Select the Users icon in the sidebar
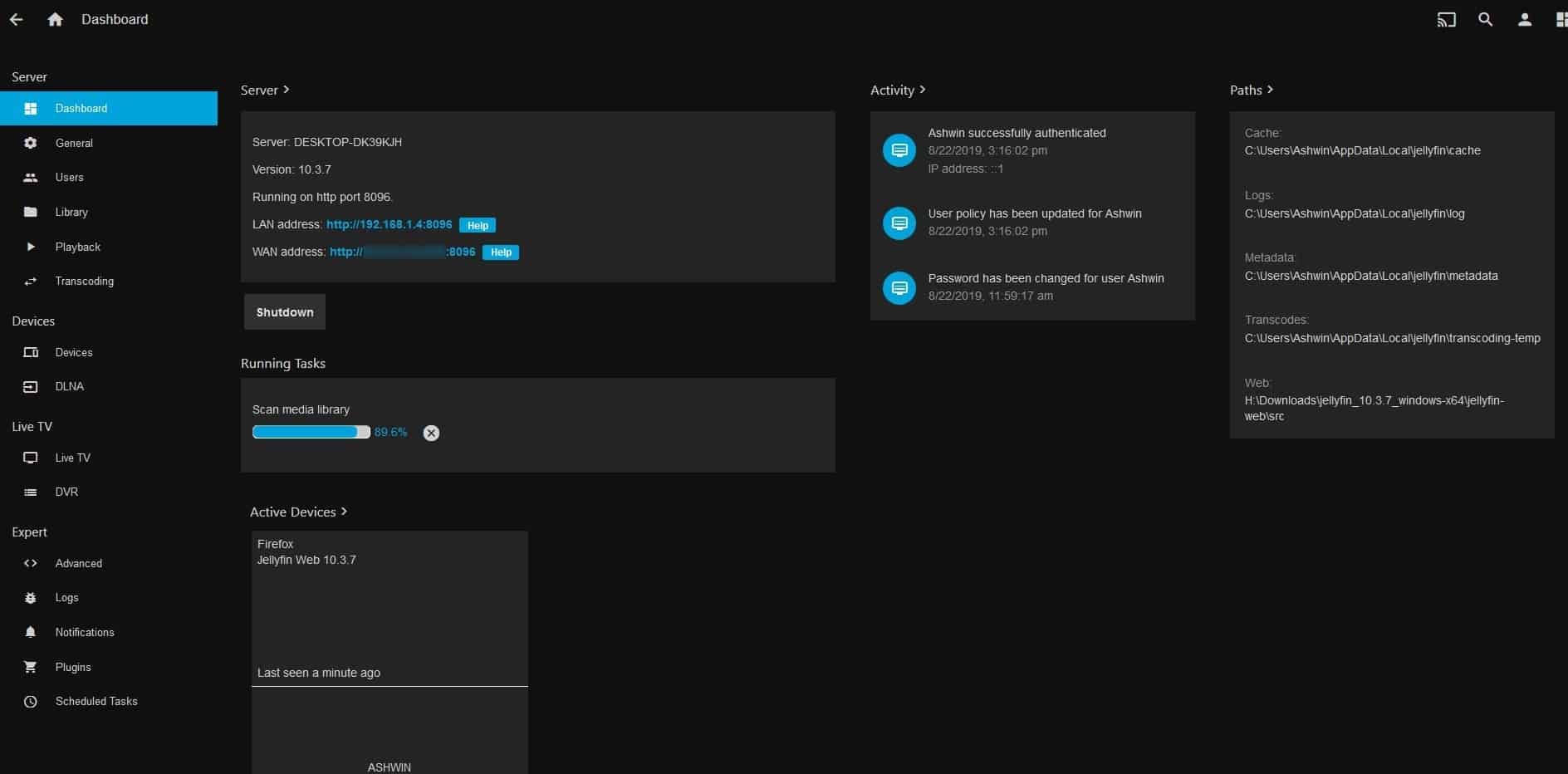Screen dimensions: 1568x774 [31, 177]
